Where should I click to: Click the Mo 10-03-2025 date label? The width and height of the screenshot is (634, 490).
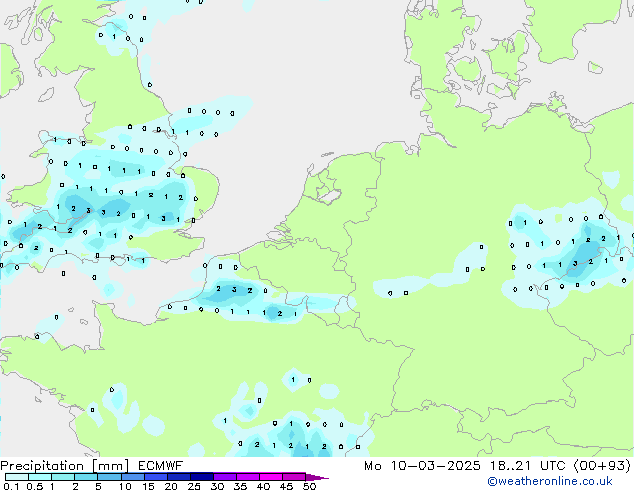pyautogui.click(x=412, y=466)
